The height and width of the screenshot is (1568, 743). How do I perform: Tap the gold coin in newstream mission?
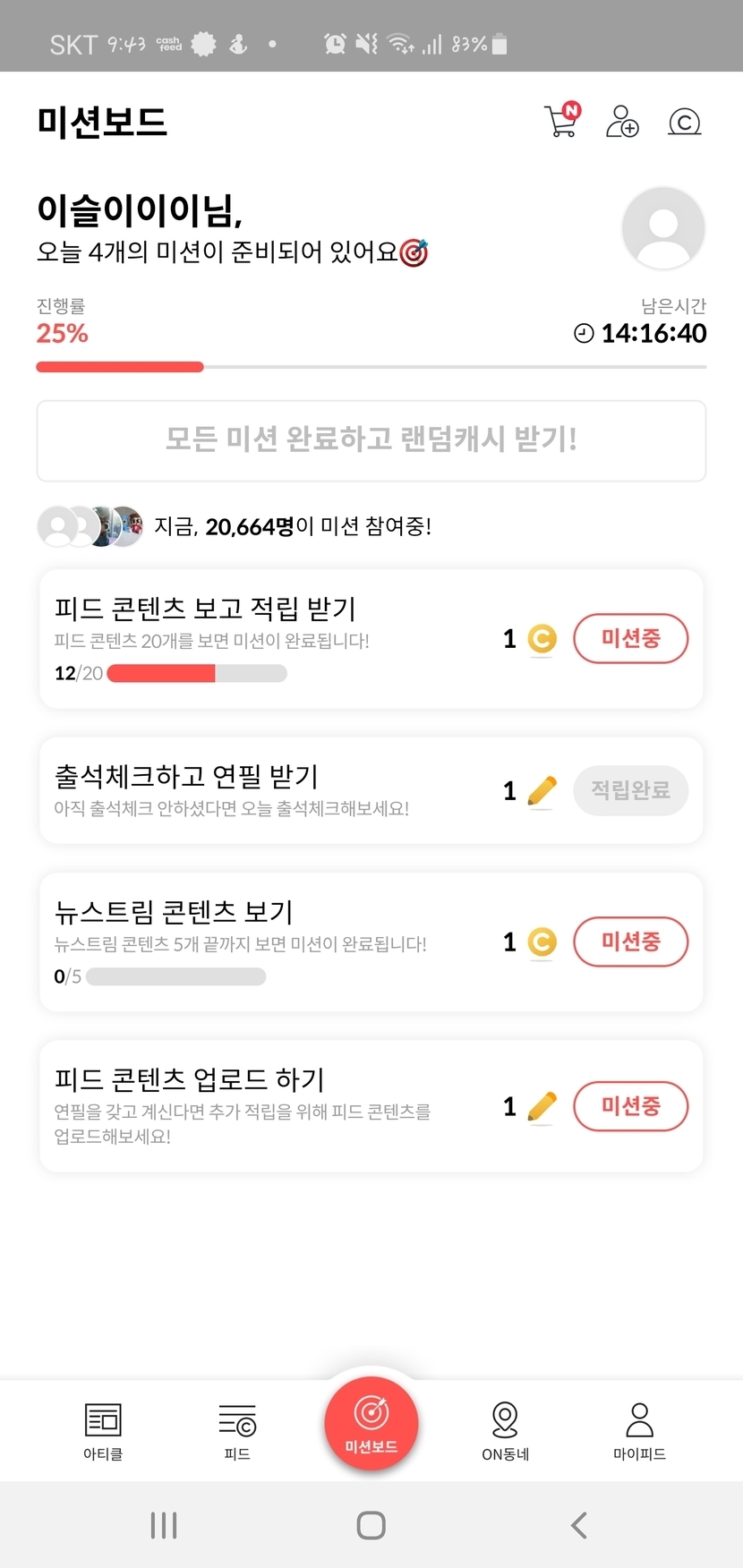pyautogui.click(x=542, y=942)
